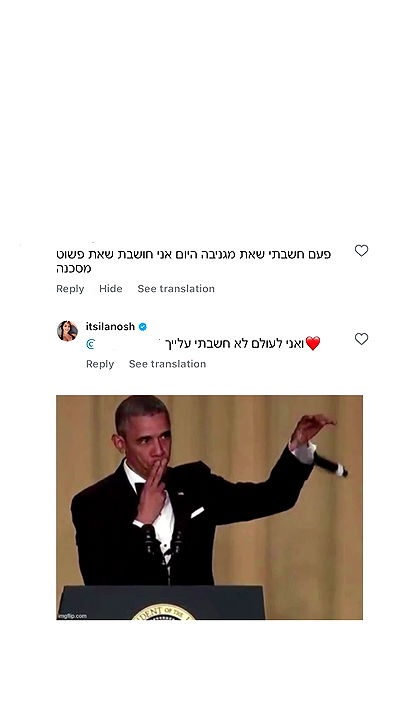Hide the first comment

[111, 289]
